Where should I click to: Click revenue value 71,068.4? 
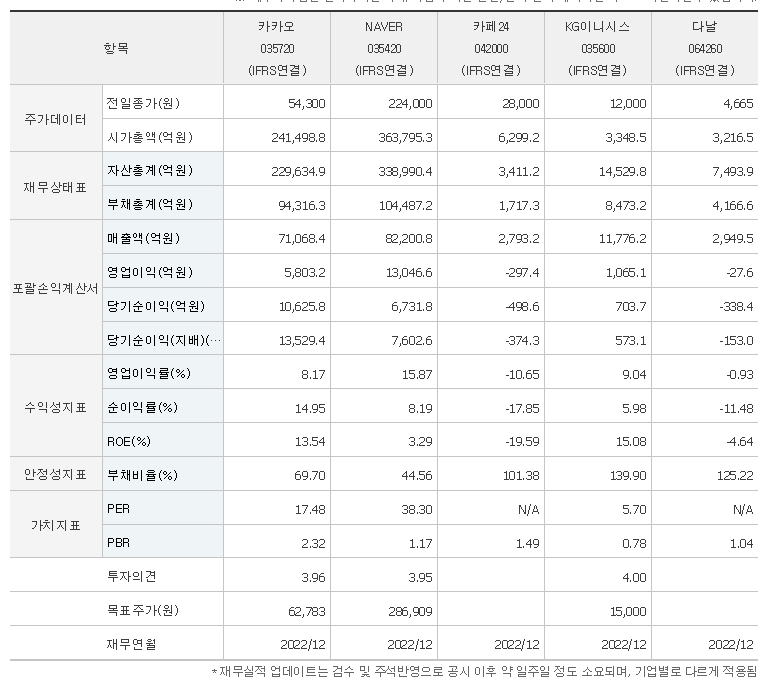coord(302,239)
